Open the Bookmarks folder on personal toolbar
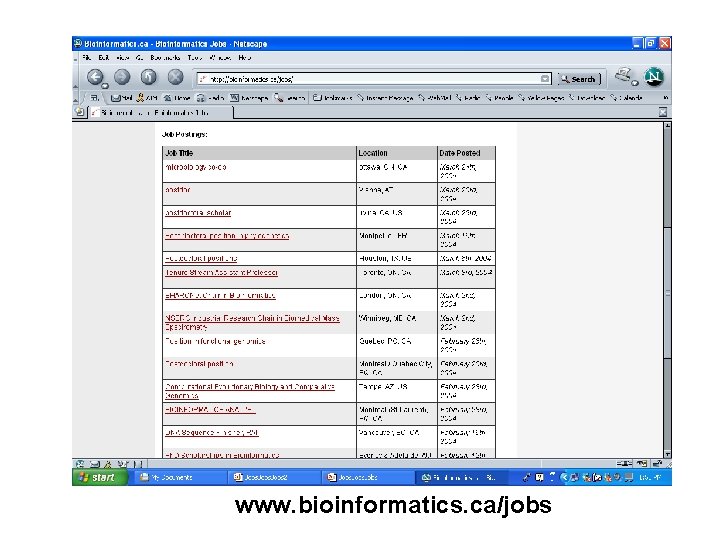 click(333, 98)
